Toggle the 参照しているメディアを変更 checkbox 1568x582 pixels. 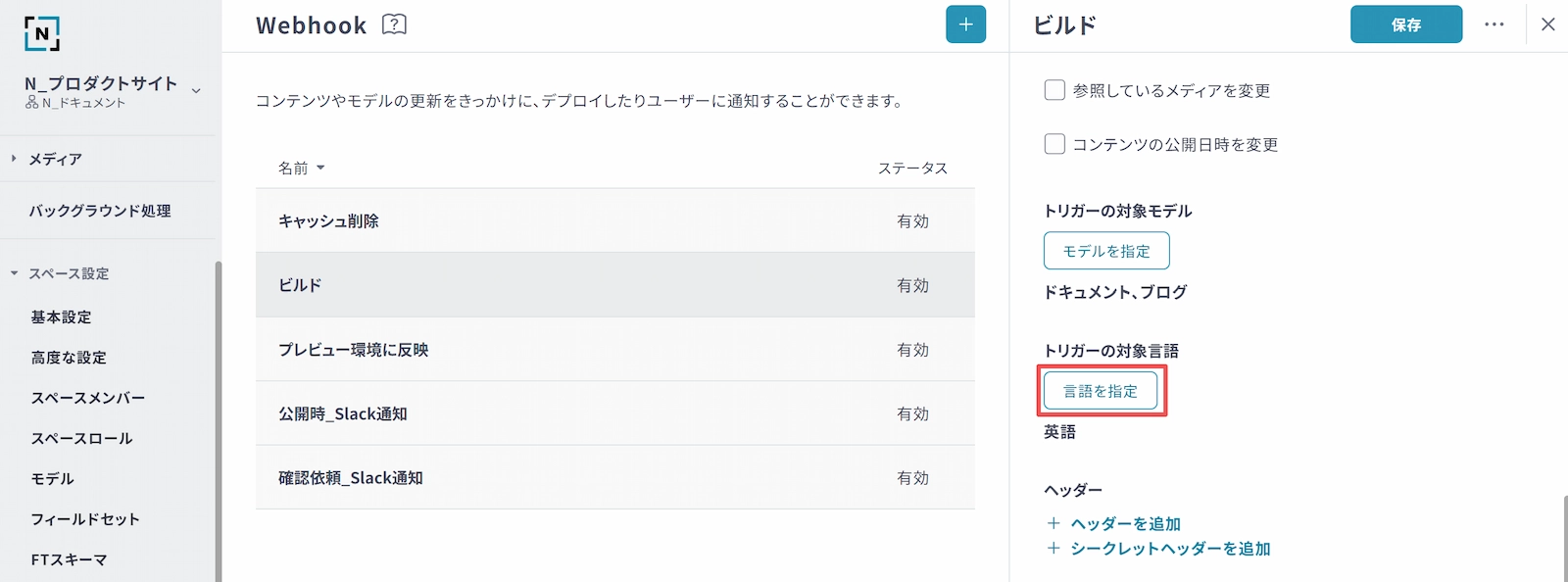[1054, 90]
